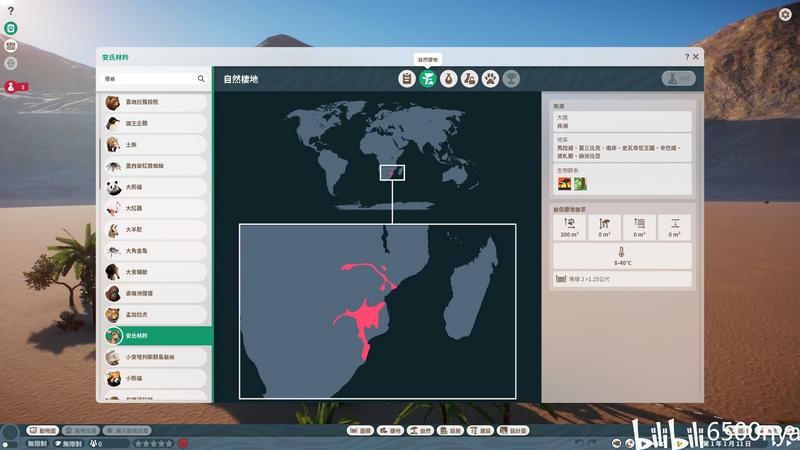Viewport: 800px width, 450px height.
Task: Select the king penguin (國王企鵝) entry
Action: [x=156, y=123]
